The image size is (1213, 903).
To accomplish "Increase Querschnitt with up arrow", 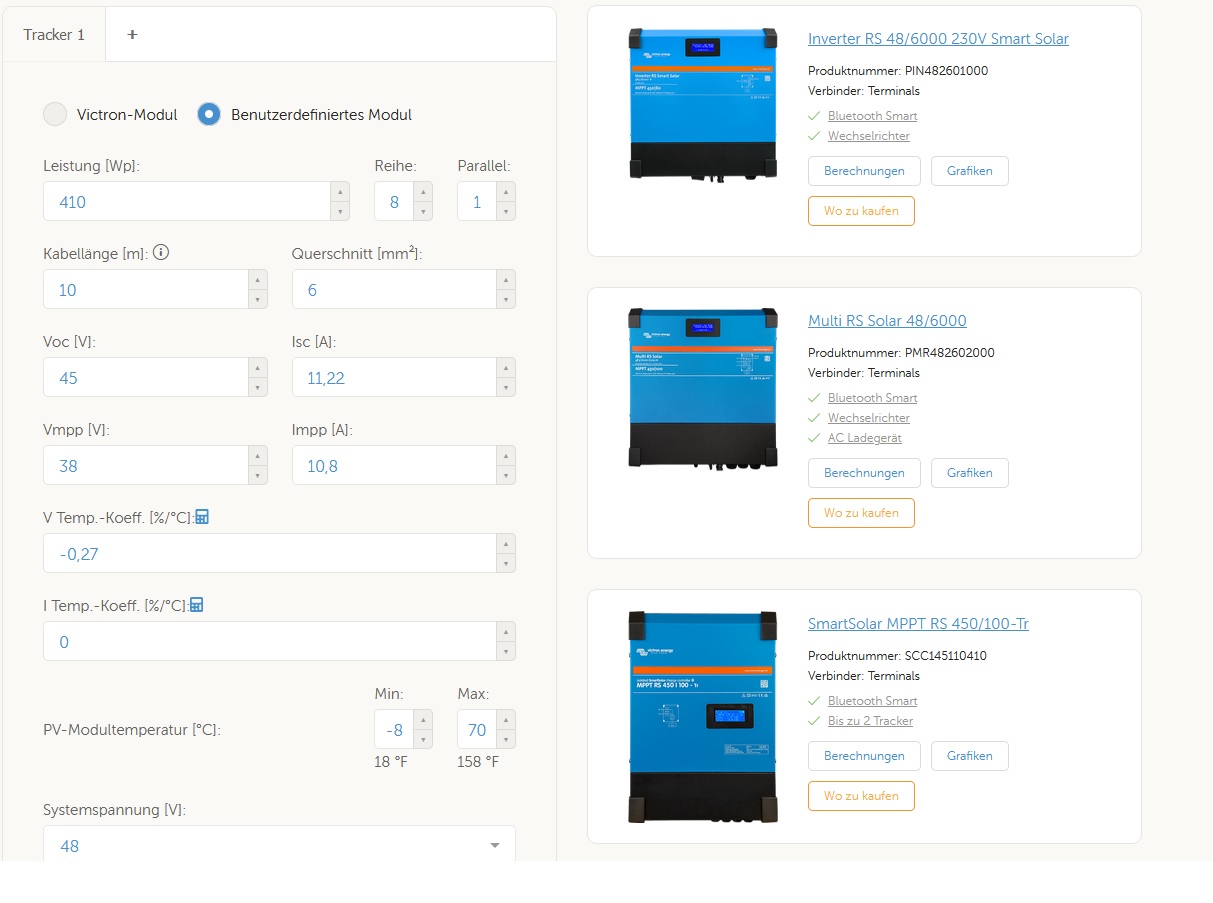I will (x=506, y=279).
